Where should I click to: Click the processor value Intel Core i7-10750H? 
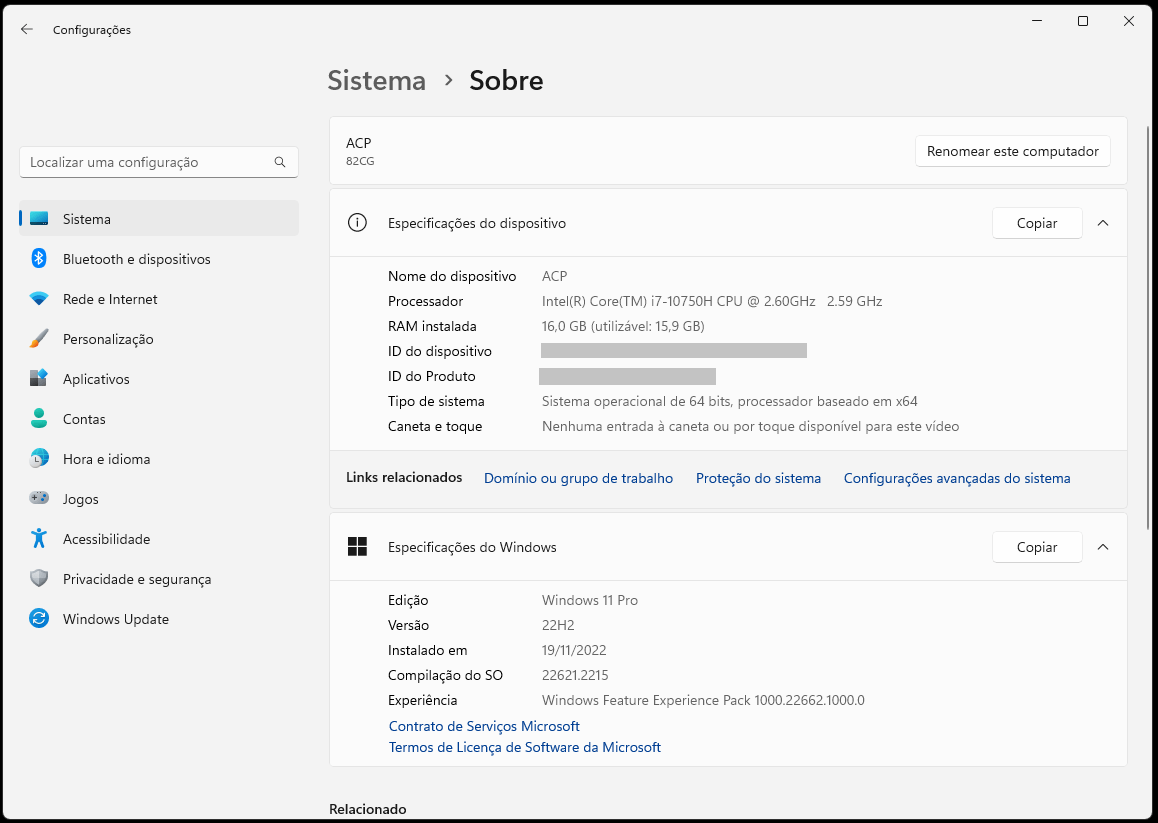pyautogui.click(x=712, y=301)
